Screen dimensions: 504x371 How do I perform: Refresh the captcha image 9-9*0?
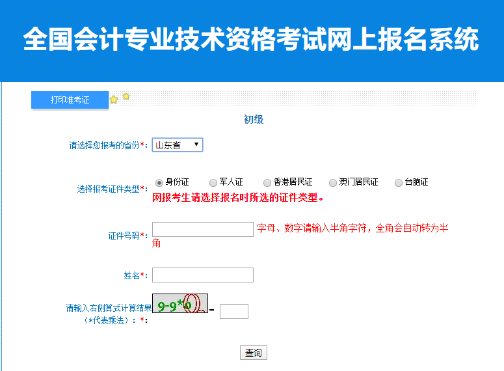180,303
